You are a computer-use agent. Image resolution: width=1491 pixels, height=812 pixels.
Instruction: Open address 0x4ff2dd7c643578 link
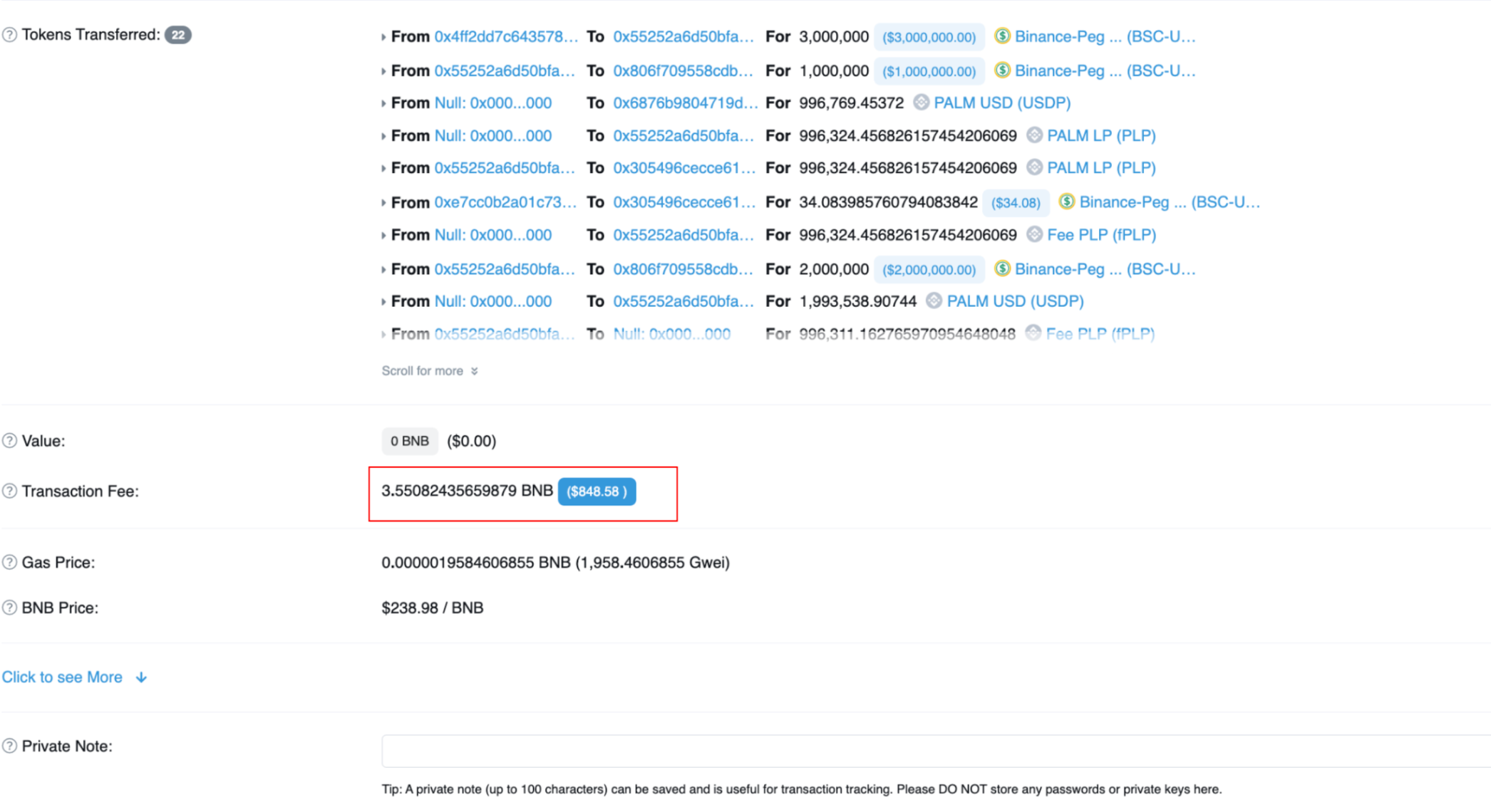click(506, 36)
